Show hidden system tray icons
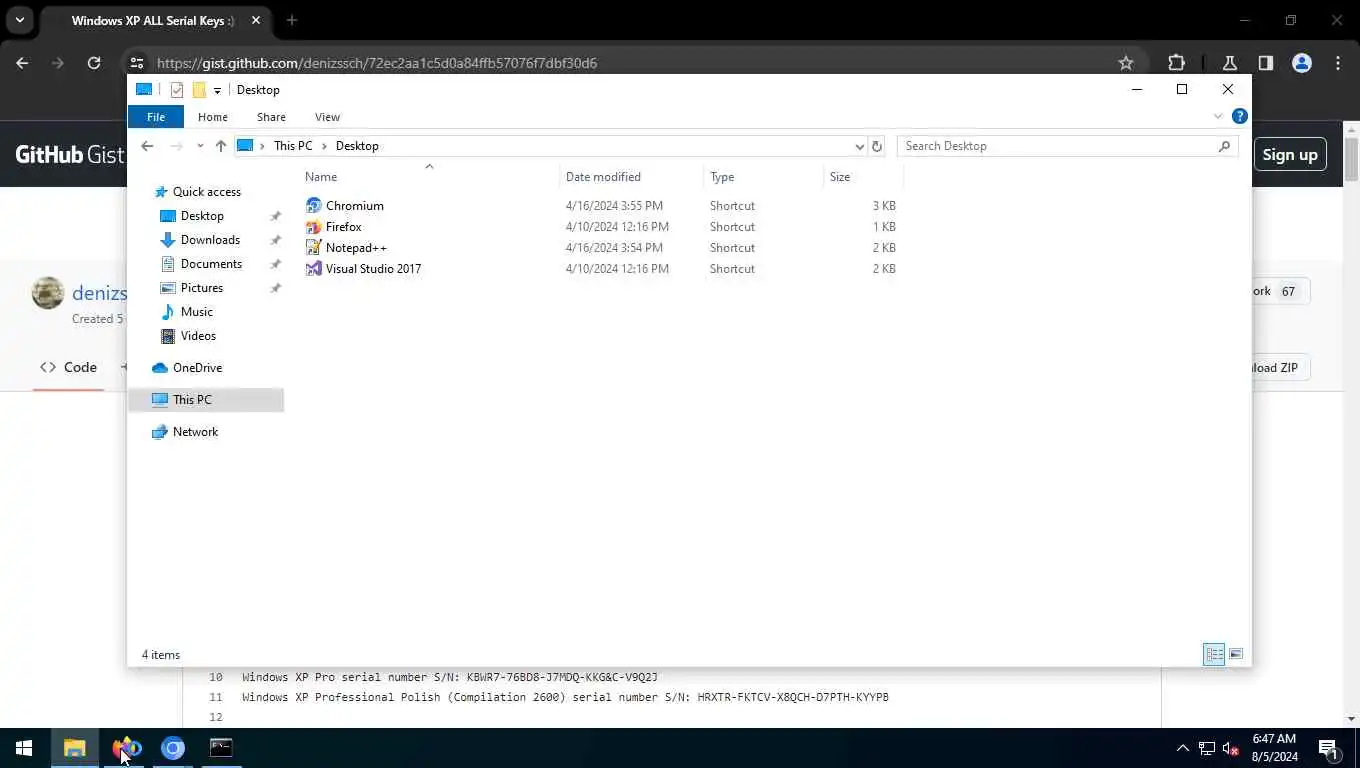Screen dimensions: 1360x768 coord(1182,748)
